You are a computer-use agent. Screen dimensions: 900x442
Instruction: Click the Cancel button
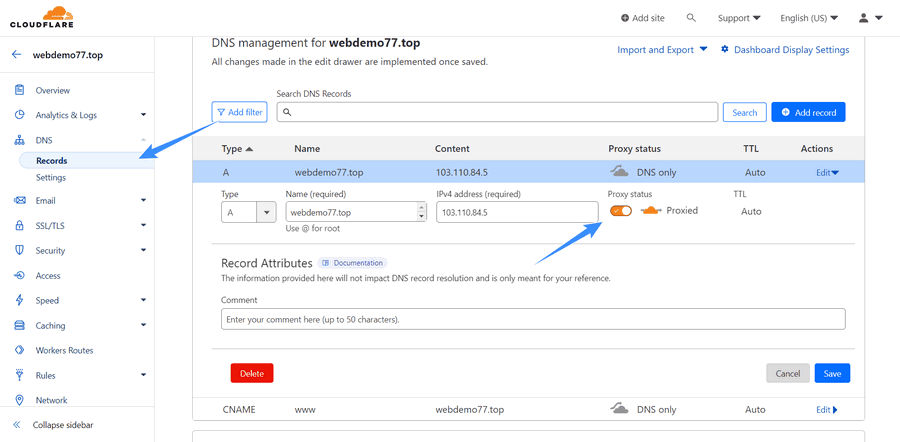coord(788,373)
